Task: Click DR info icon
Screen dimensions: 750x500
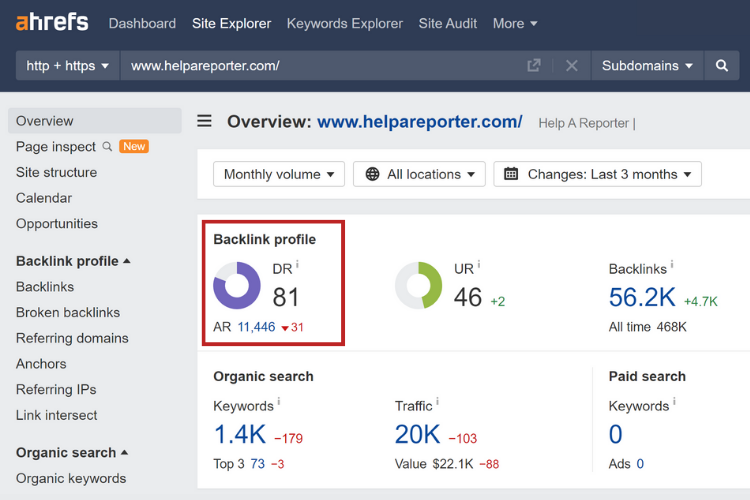Action: click(x=297, y=264)
